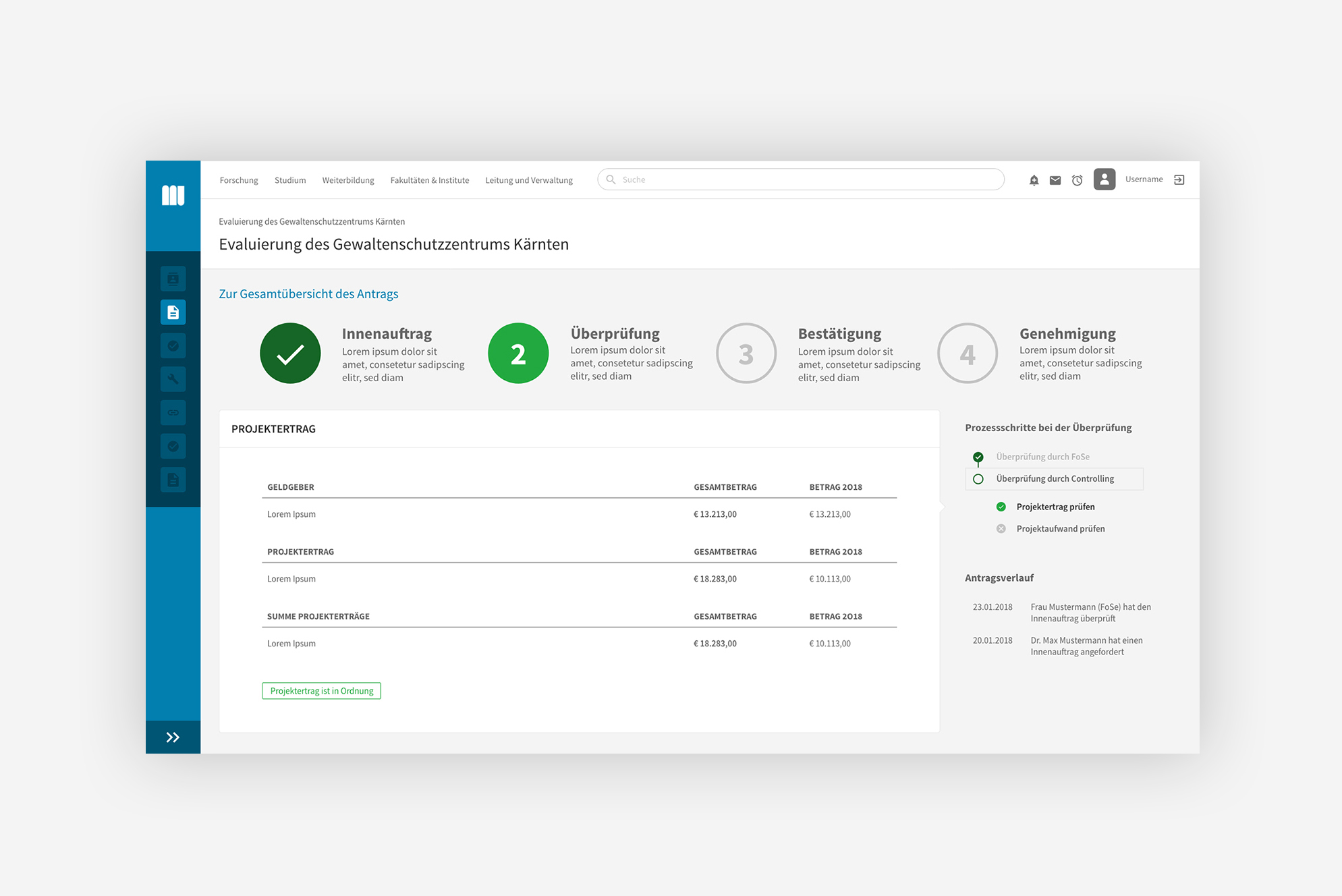1342x896 pixels.
Task: Click the € 13.213,00 Gesamtbetrag value
Action: 715,514
